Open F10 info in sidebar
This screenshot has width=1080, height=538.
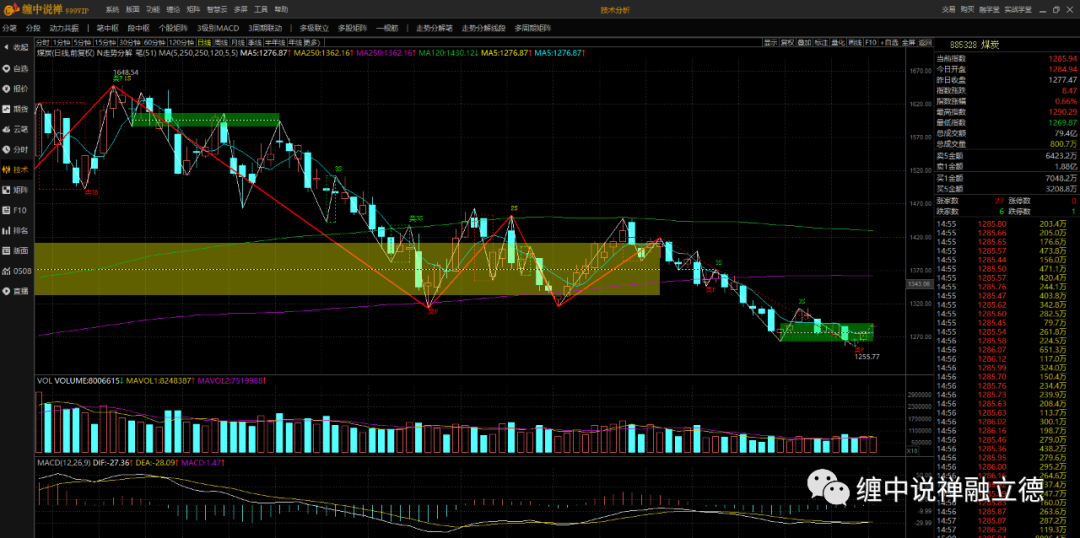click(16, 210)
